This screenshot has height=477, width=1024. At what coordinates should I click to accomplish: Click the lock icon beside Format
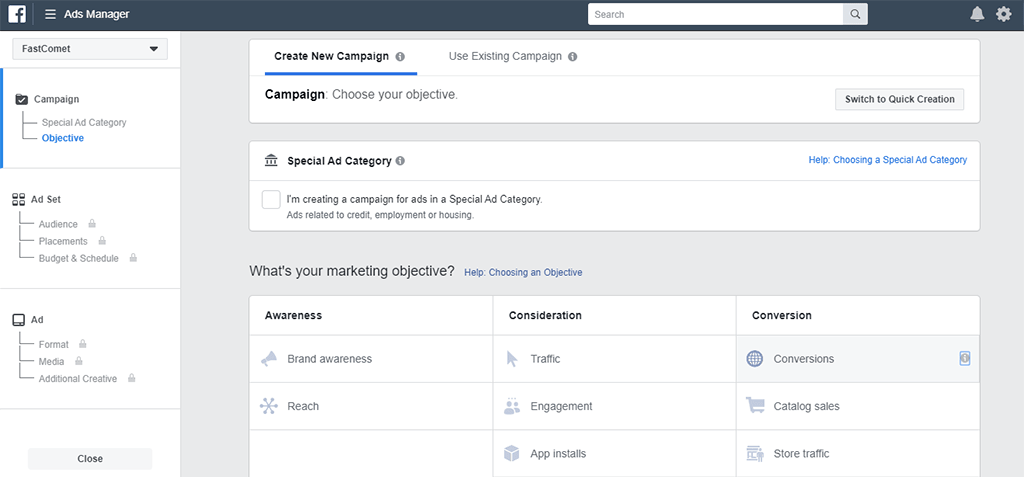pyautogui.click(x=82, y=344)
